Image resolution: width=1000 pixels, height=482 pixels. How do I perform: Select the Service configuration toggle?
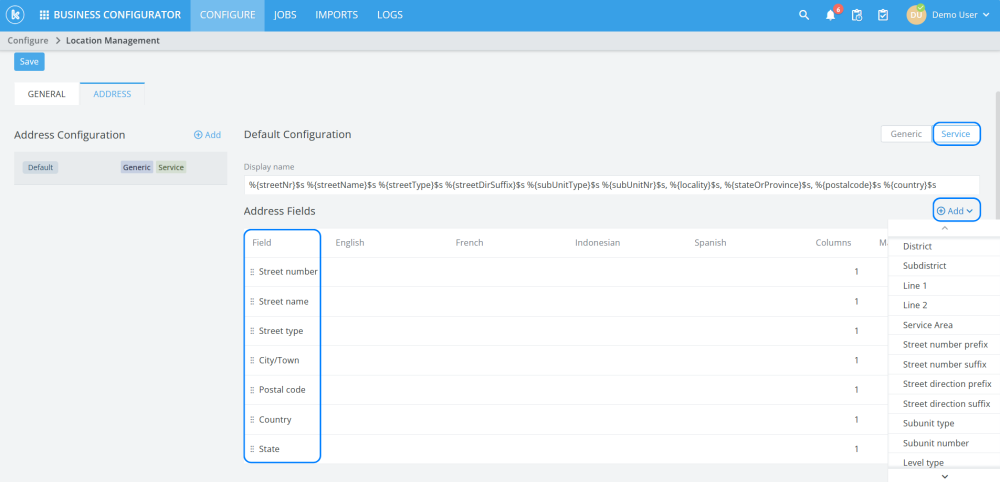point(955,134)
